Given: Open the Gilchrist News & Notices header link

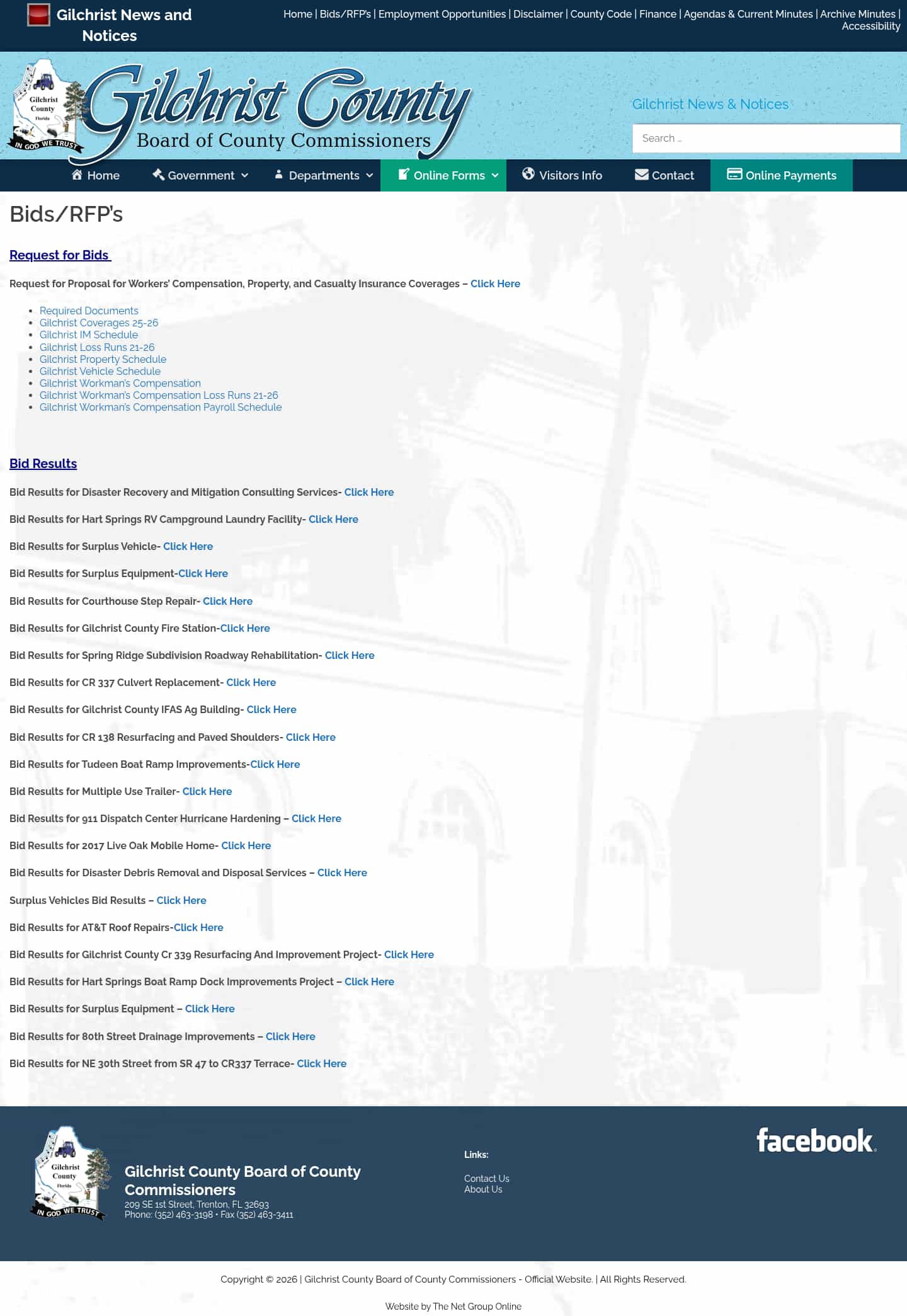Looking at the screenshot, I should (x=710, y=104).
